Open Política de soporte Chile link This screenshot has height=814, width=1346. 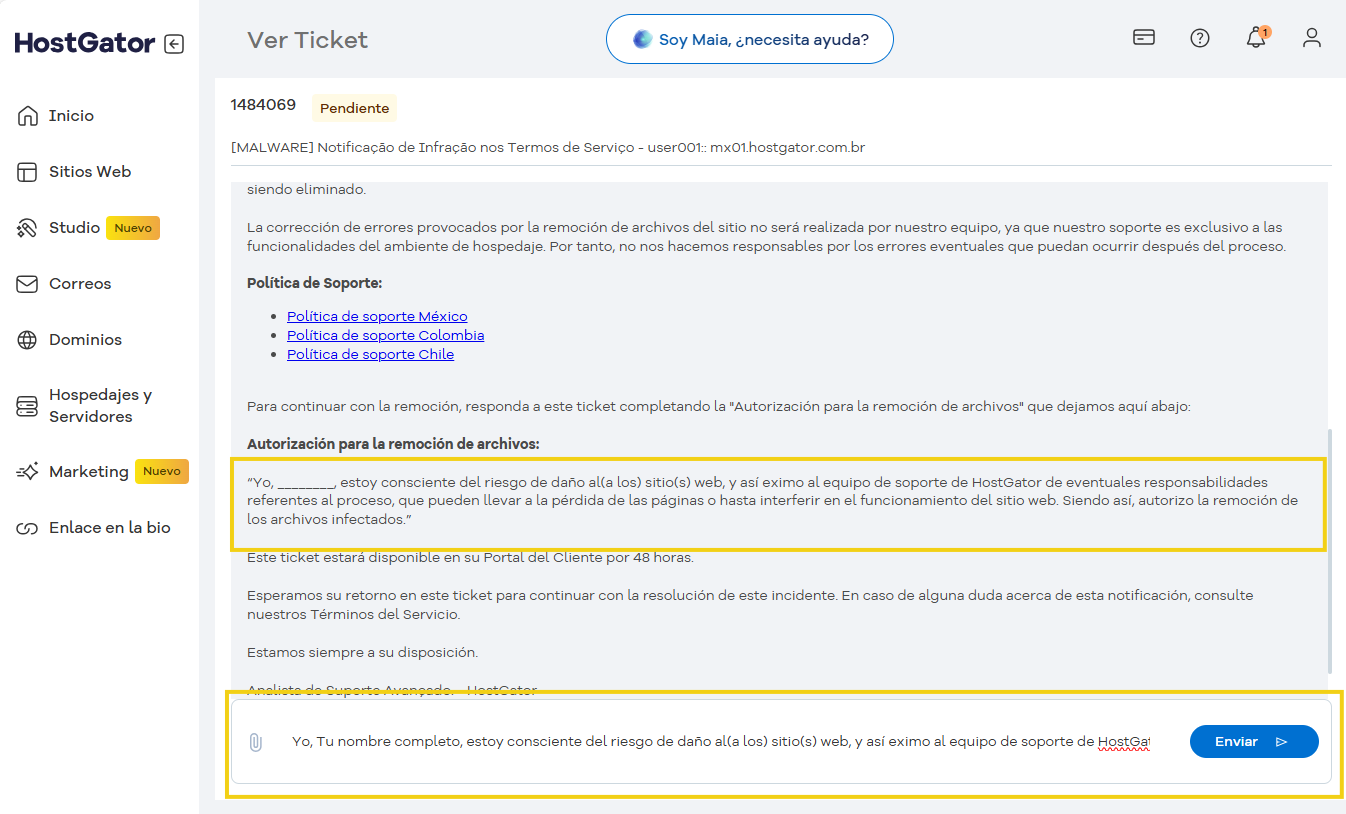[x=370, y=354]
